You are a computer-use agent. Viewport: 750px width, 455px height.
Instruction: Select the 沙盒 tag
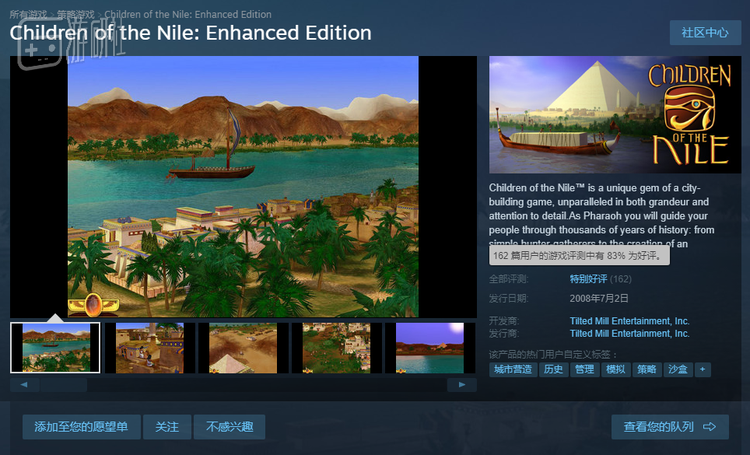678,369
